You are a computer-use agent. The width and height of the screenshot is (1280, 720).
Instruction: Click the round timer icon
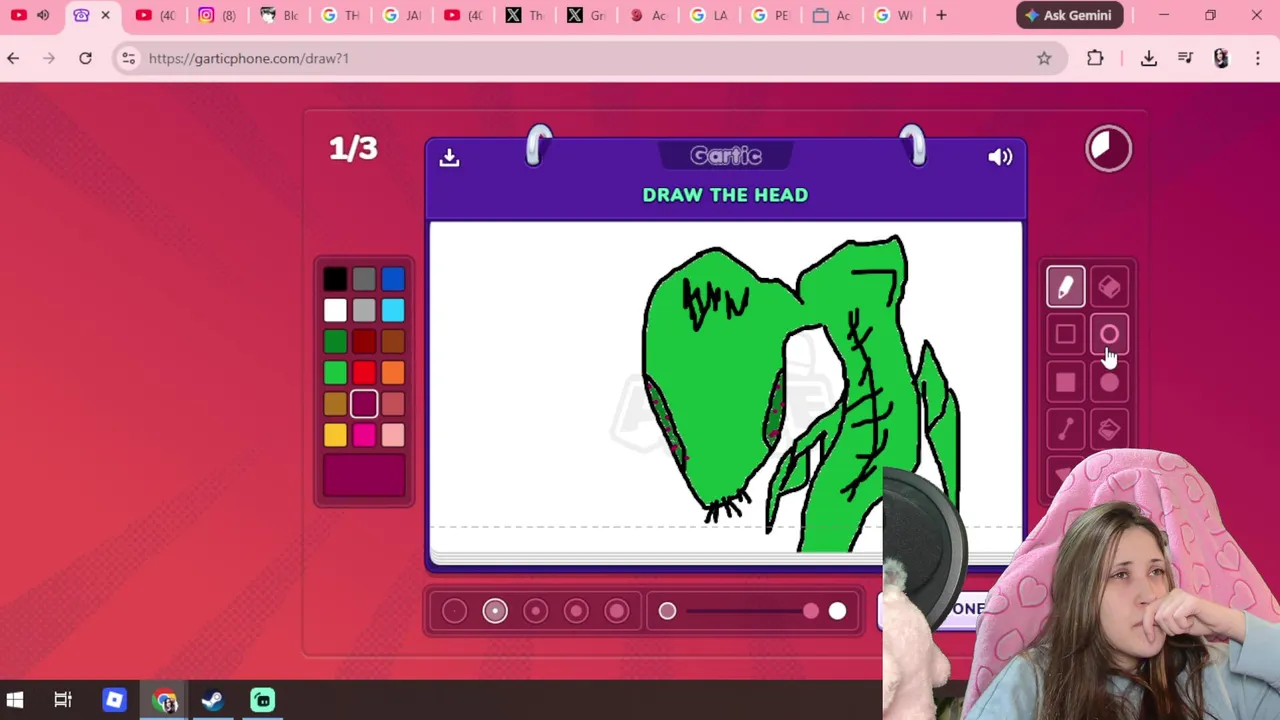(1109, 149)
